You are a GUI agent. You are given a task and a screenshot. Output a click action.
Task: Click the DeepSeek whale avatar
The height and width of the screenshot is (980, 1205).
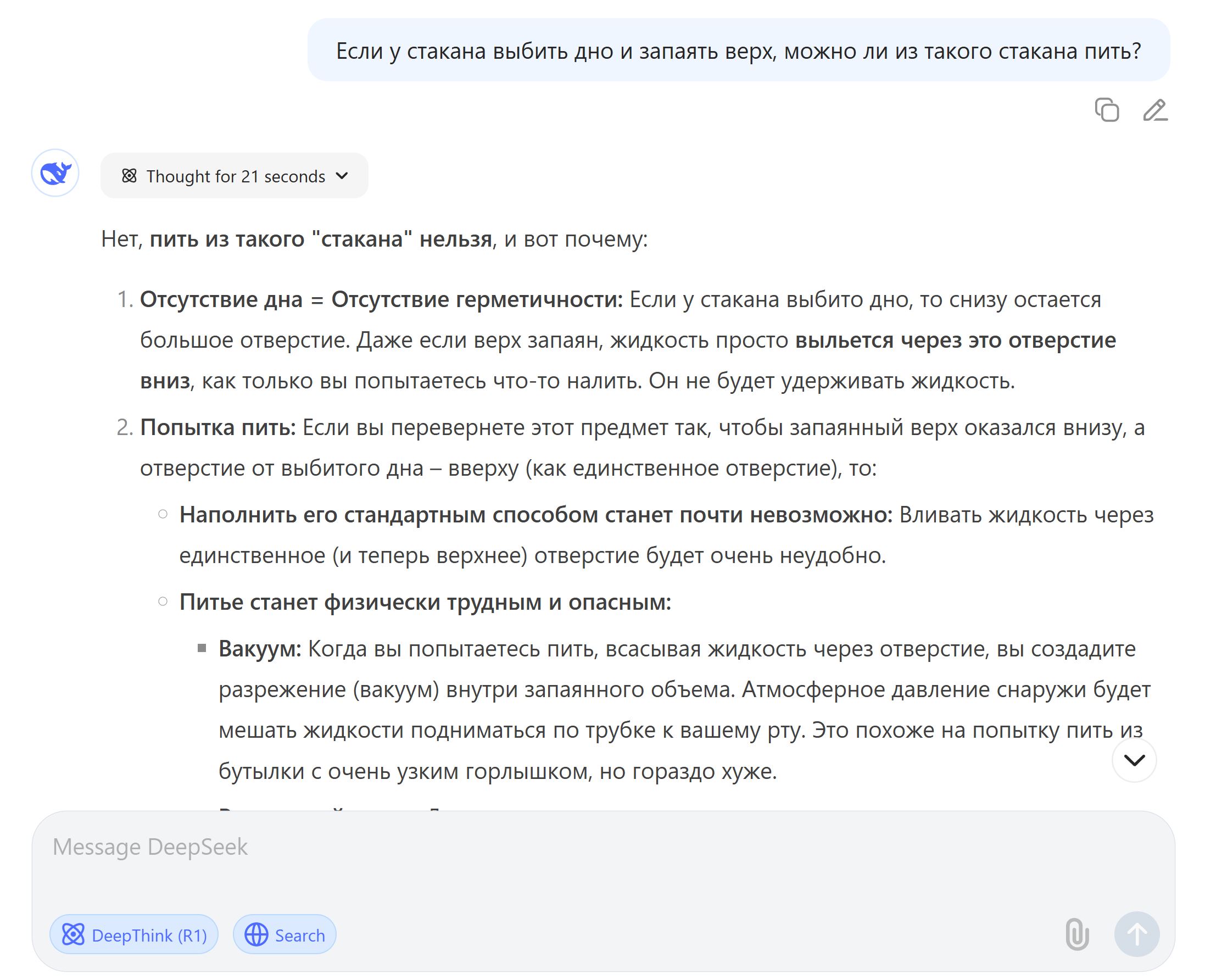tap(55, 173)
